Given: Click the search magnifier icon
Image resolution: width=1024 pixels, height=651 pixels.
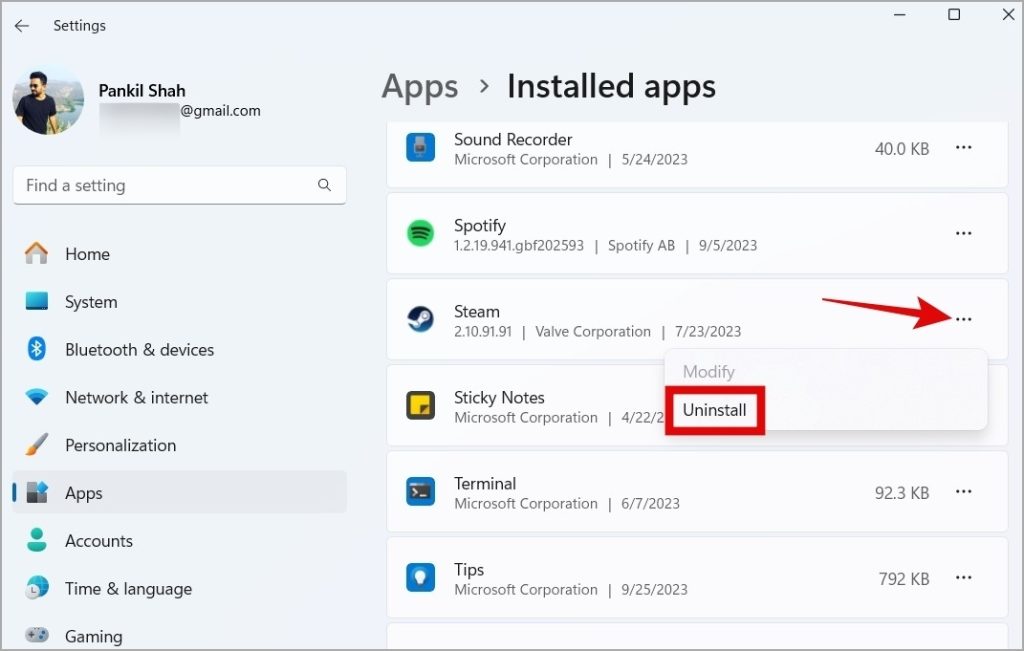Looking at the screenshot, I should click(324, 185).
